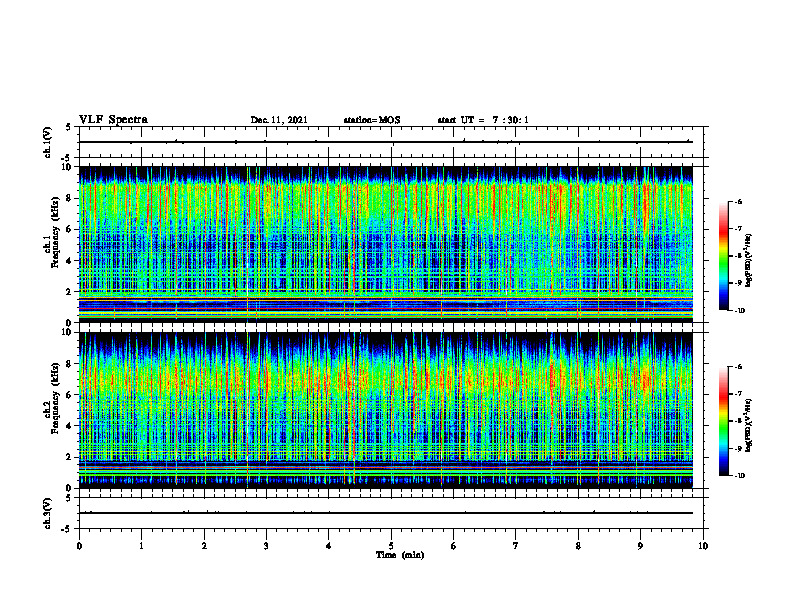792x612 pixels.
Task: Click the "4" kHz tick of ch.1 spectrogram
Action: click(70, 261)
